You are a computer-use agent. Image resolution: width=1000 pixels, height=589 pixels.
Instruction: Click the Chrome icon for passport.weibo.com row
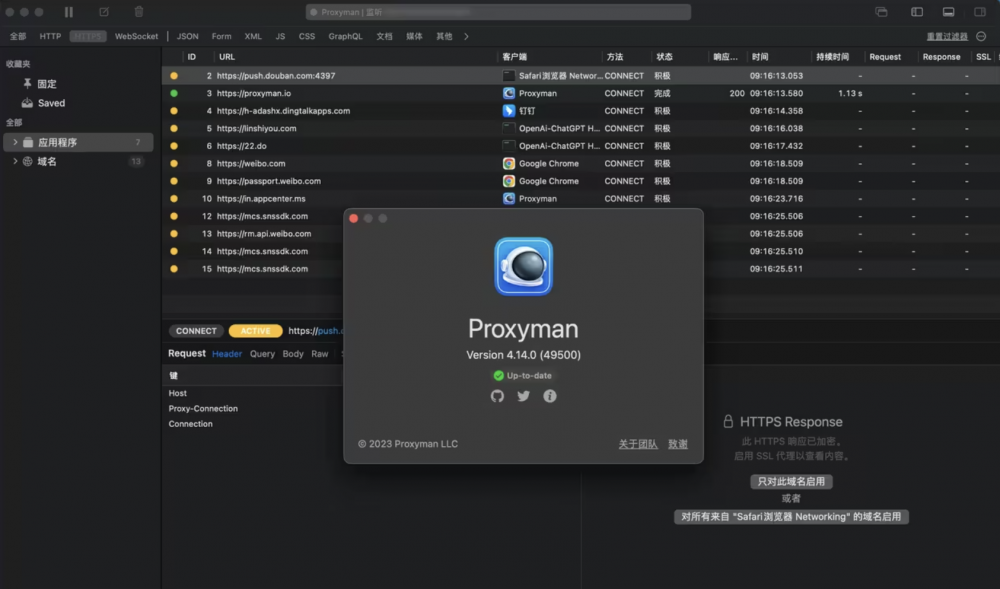(509, 181)
